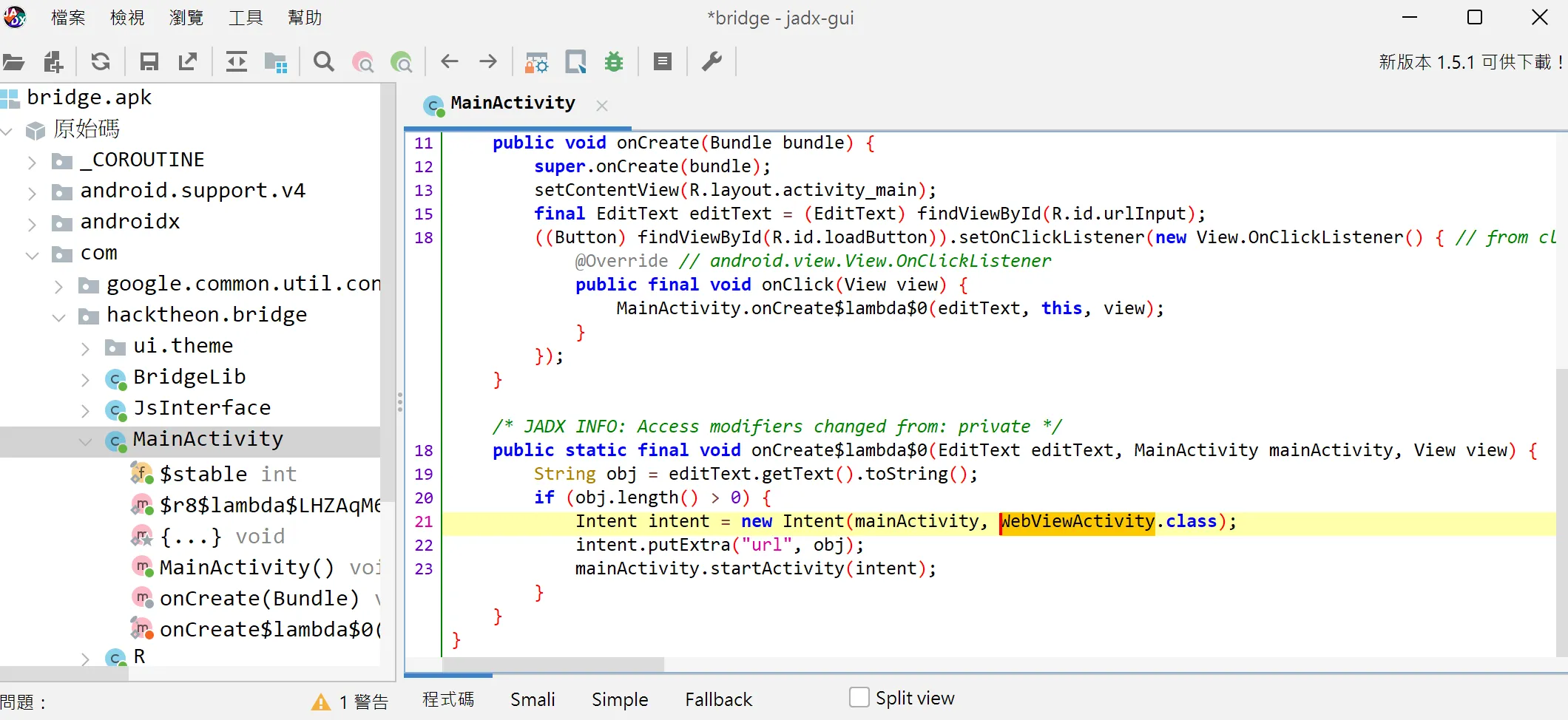
Task: Enable the Split view checkbox
Action: (859, 697)
